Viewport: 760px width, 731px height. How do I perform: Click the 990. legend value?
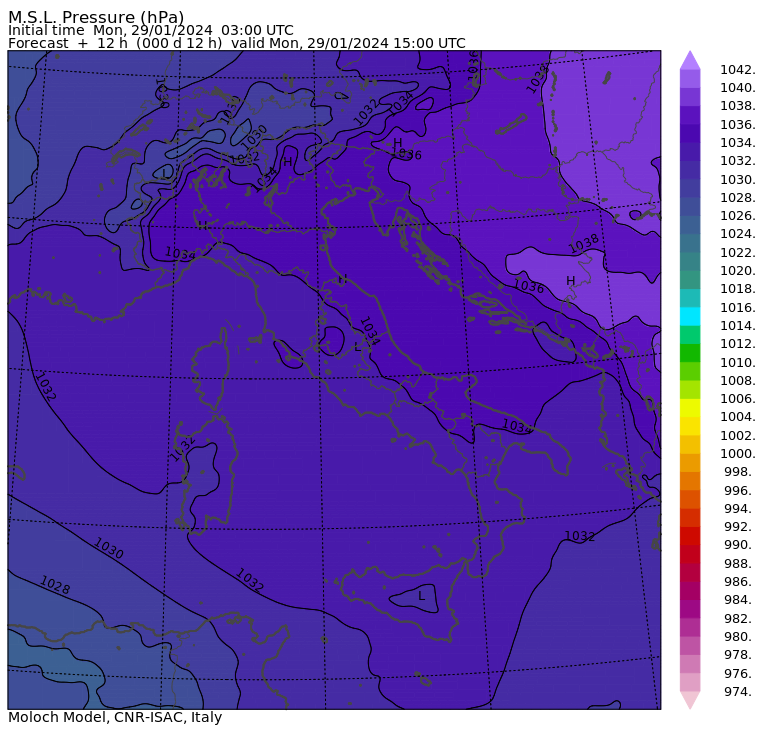[740, 545]
